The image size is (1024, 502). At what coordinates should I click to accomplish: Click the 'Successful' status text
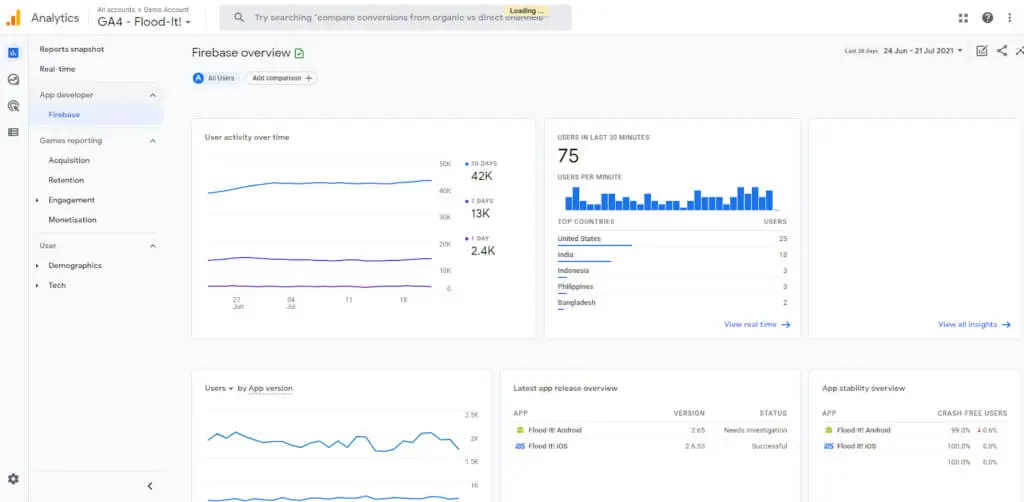tap(769, 447)
